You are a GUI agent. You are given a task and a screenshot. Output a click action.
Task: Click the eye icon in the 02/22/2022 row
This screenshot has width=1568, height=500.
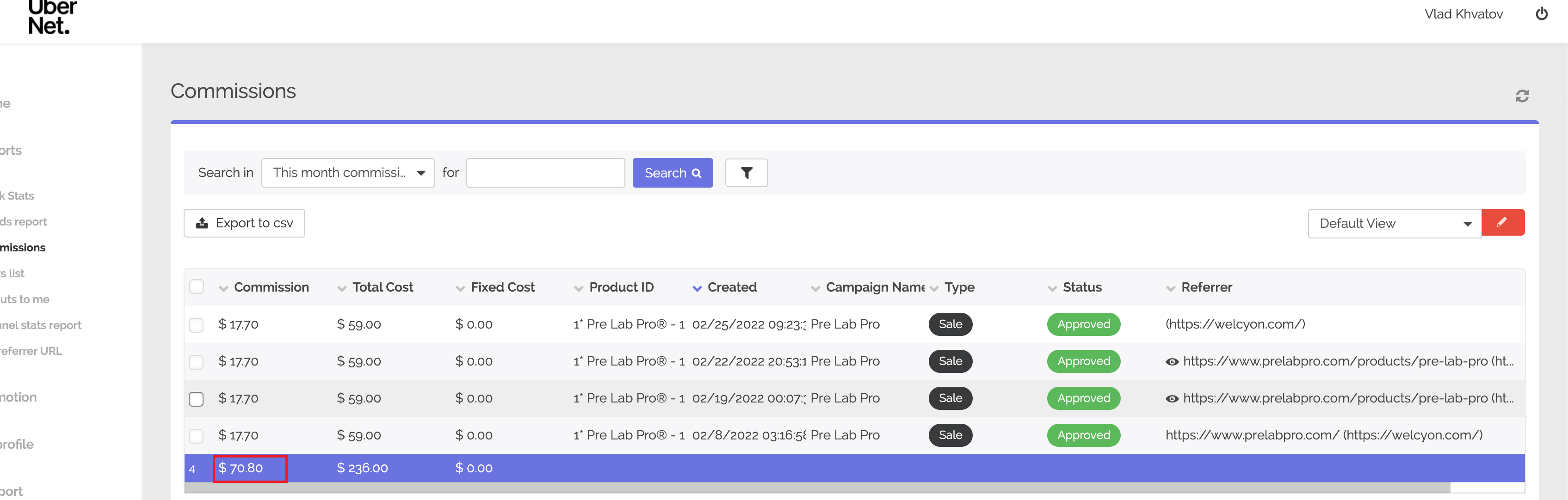pos(1172,362)
